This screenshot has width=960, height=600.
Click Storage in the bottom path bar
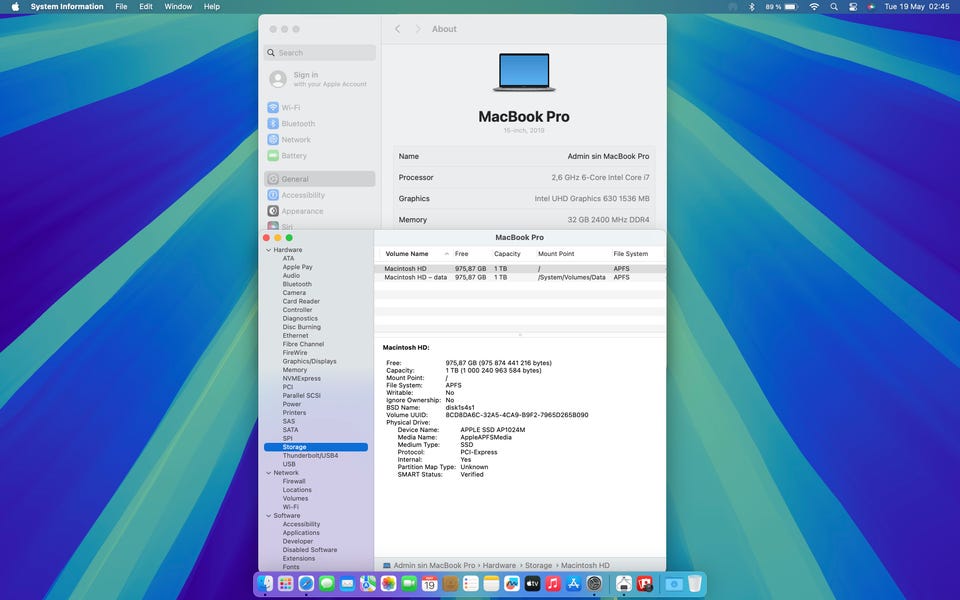(538, 565)
